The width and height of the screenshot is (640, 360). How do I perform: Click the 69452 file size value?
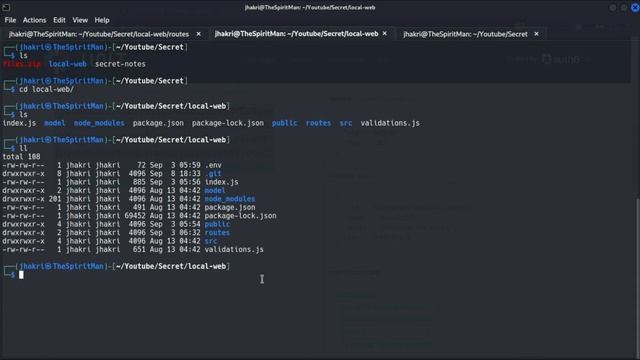135,216
